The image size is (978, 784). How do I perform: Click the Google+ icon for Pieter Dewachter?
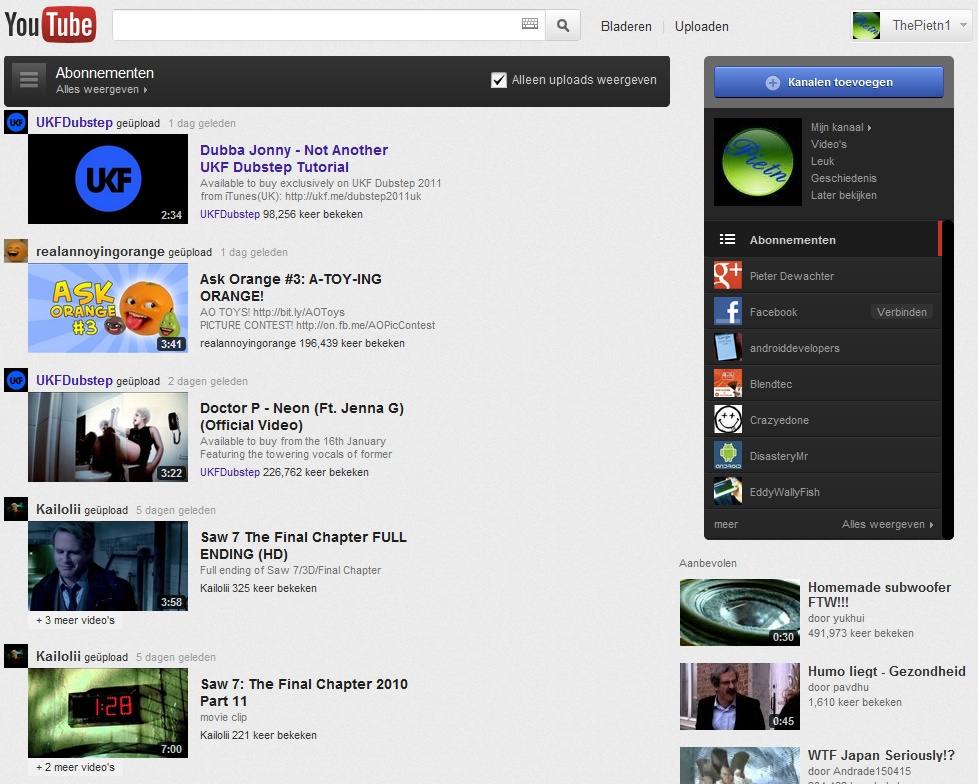tap(728, 276)
